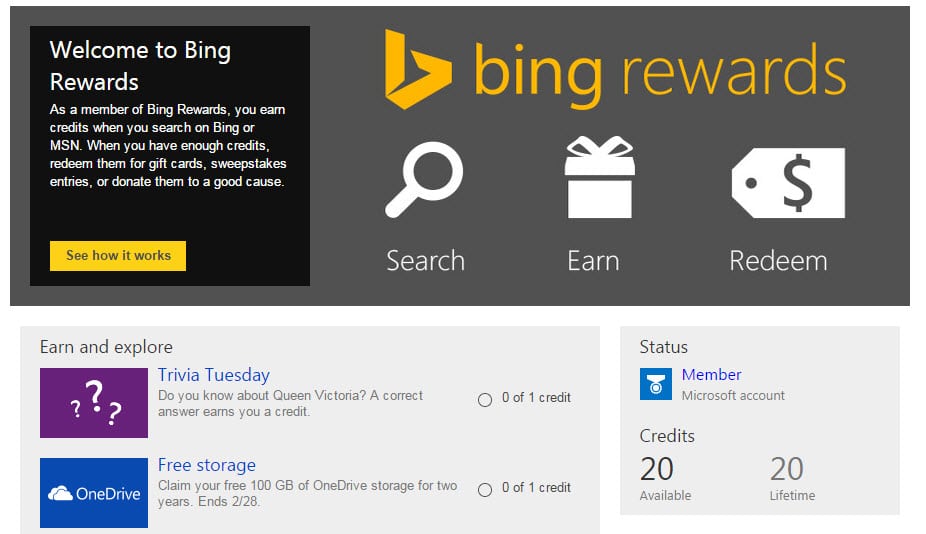
Task: Open the Trivia Tuesday link
Action: [213, 375]
